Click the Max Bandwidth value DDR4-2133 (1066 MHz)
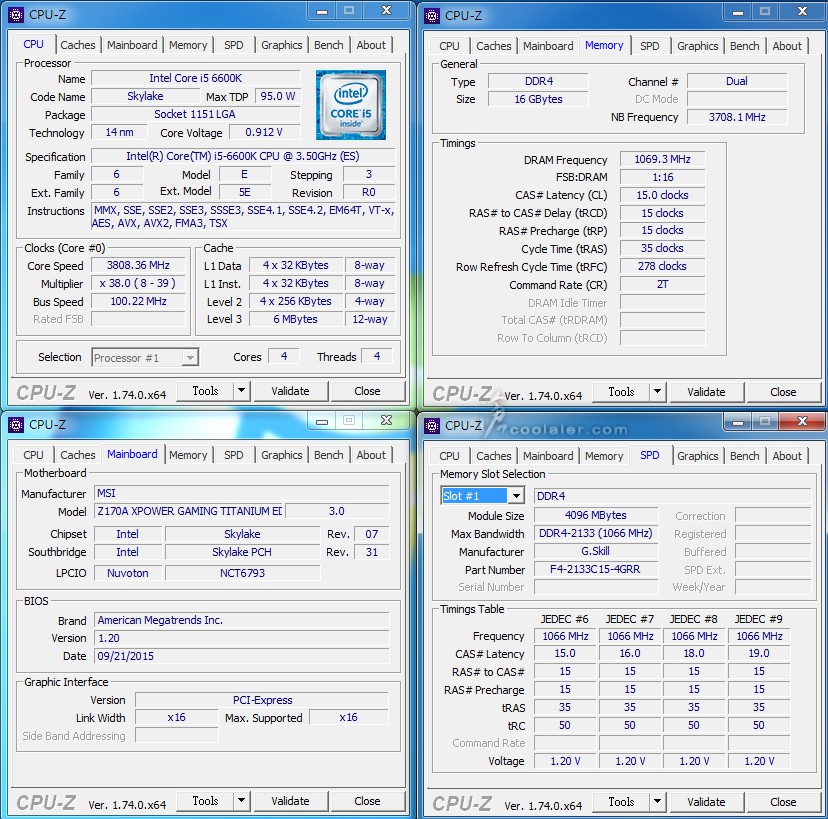Image resolution: width=828 pixels, height=819 pixels. [x=596, y=533]
